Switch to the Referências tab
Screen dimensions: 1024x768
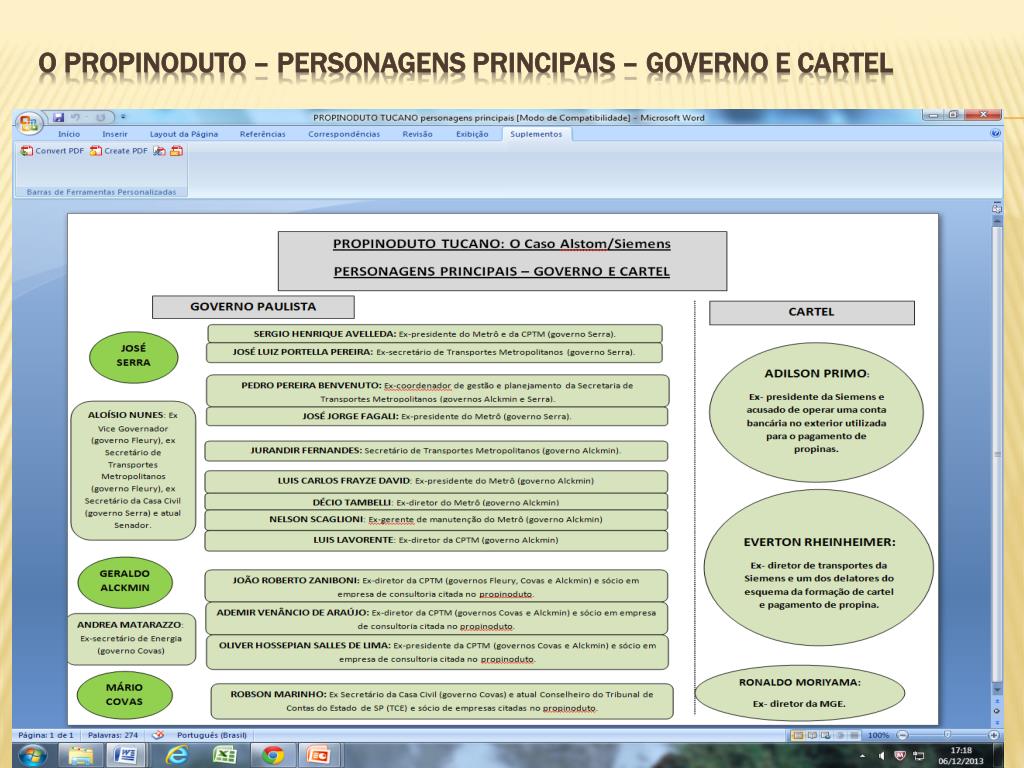(263, 134)
